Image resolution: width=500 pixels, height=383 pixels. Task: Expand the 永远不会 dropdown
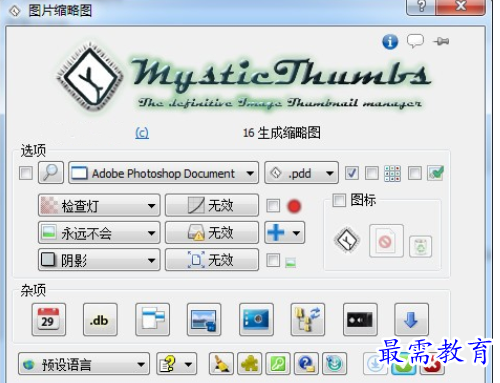coord(99,233)
